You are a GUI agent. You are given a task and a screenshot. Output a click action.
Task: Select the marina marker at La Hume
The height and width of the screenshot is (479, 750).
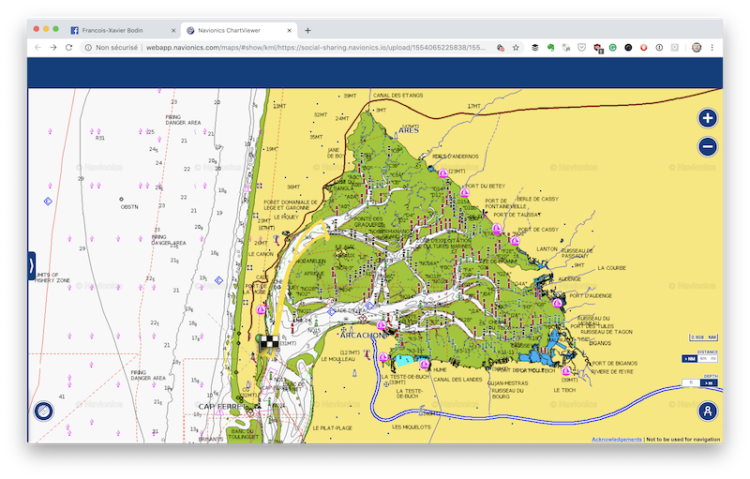[424, 365]
